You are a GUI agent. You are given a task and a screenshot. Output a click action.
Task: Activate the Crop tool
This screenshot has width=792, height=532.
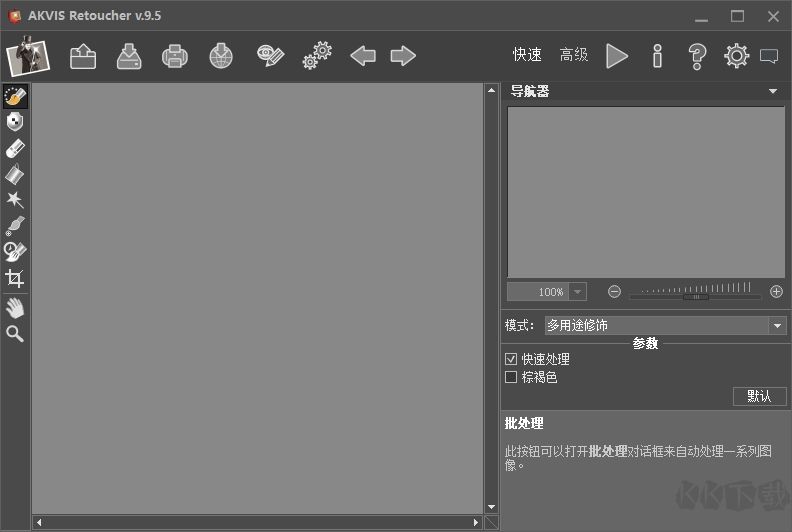click(15, 278)
